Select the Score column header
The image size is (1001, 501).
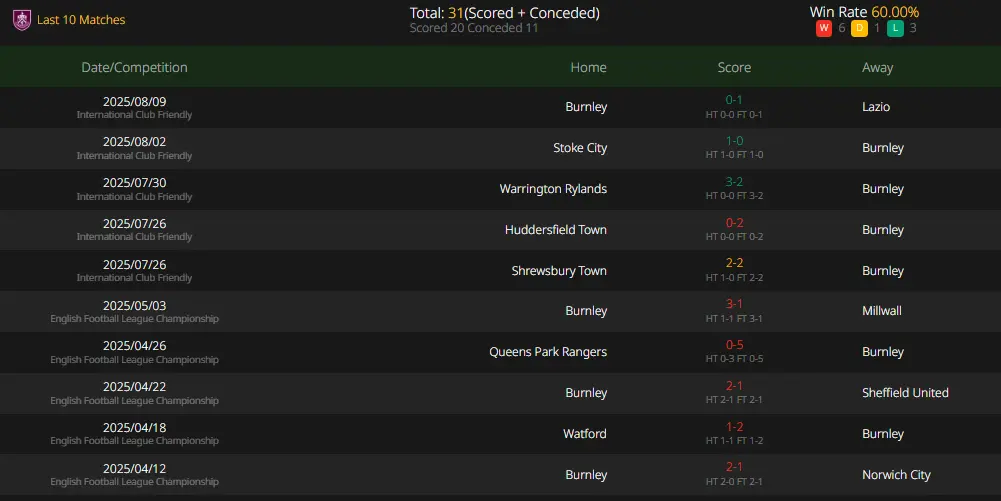[x=734, y=67]
